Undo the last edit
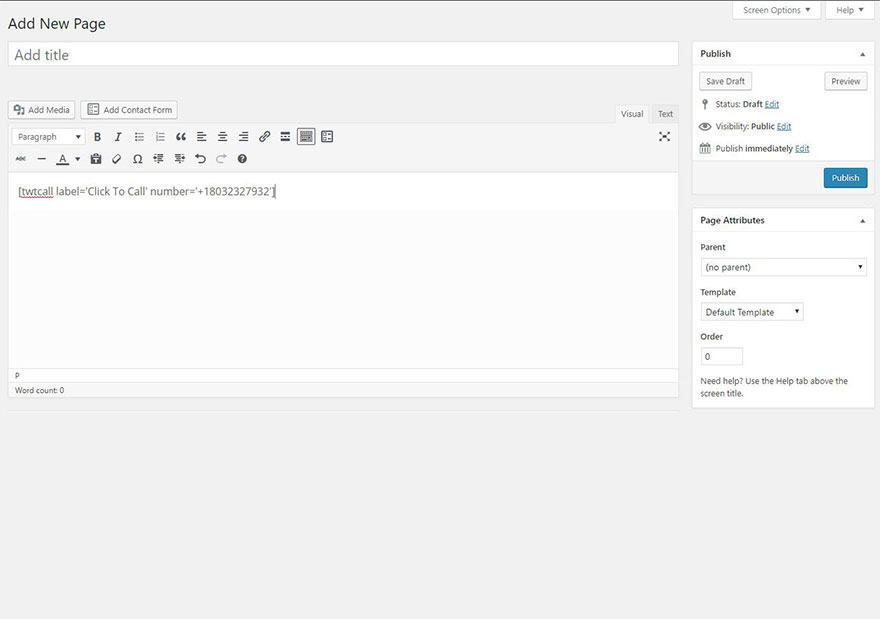Viewport: 880px width, 619px height. click(x=200, y=159)
